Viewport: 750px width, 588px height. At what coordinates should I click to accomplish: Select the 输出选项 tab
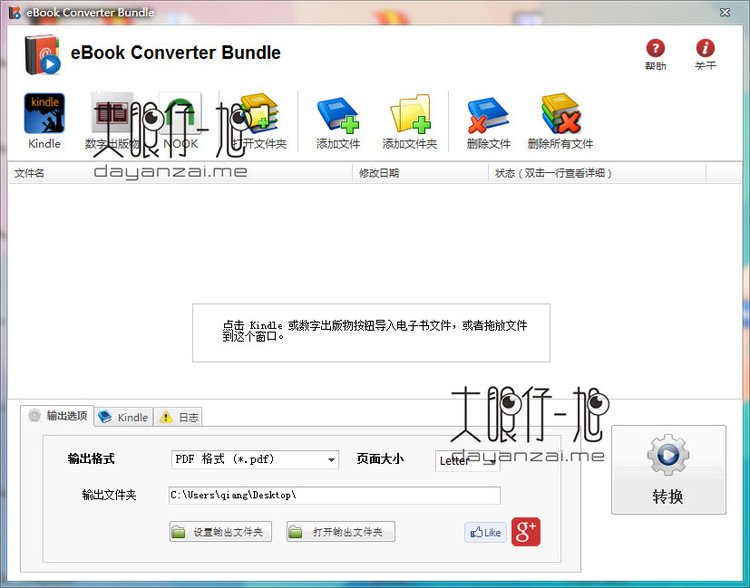58,416
